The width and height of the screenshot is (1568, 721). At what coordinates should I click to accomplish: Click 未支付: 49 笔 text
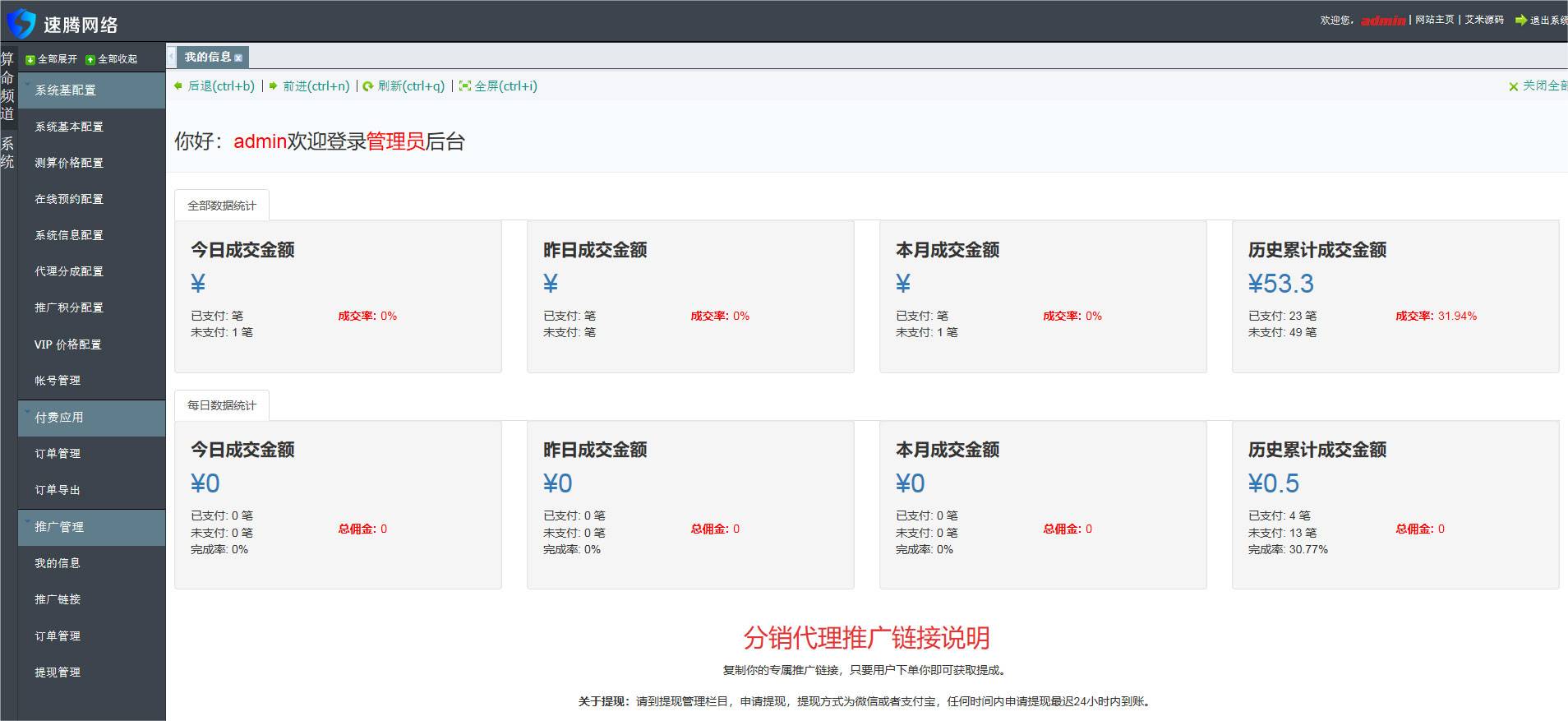(x=1282, y=332)
